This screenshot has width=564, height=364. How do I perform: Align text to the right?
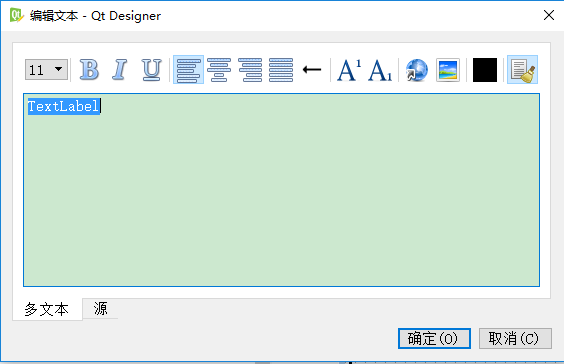250,69
